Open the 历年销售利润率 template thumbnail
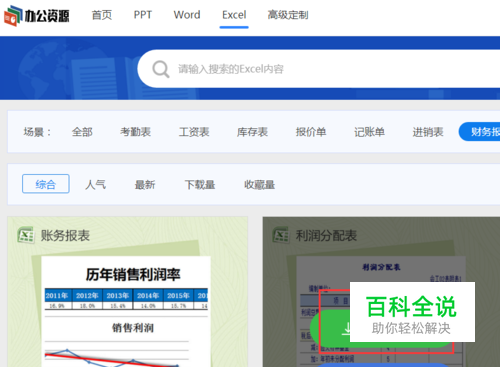Screen dimensions: 500x367 coord(126,311)
